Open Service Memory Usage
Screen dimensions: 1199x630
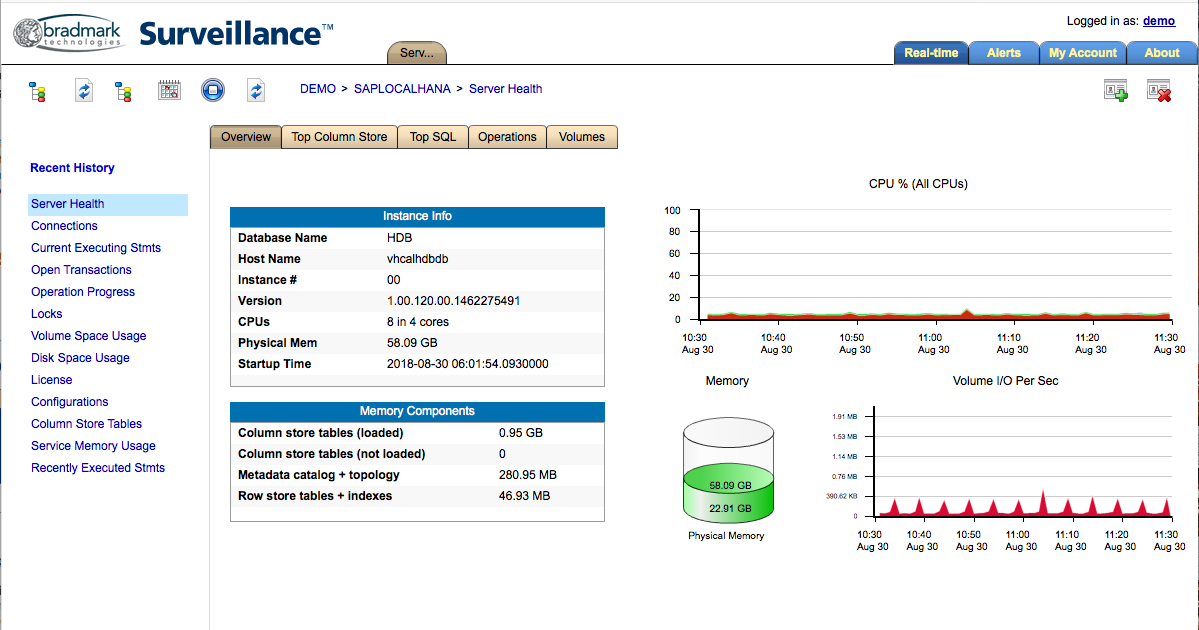click(93, 446)
